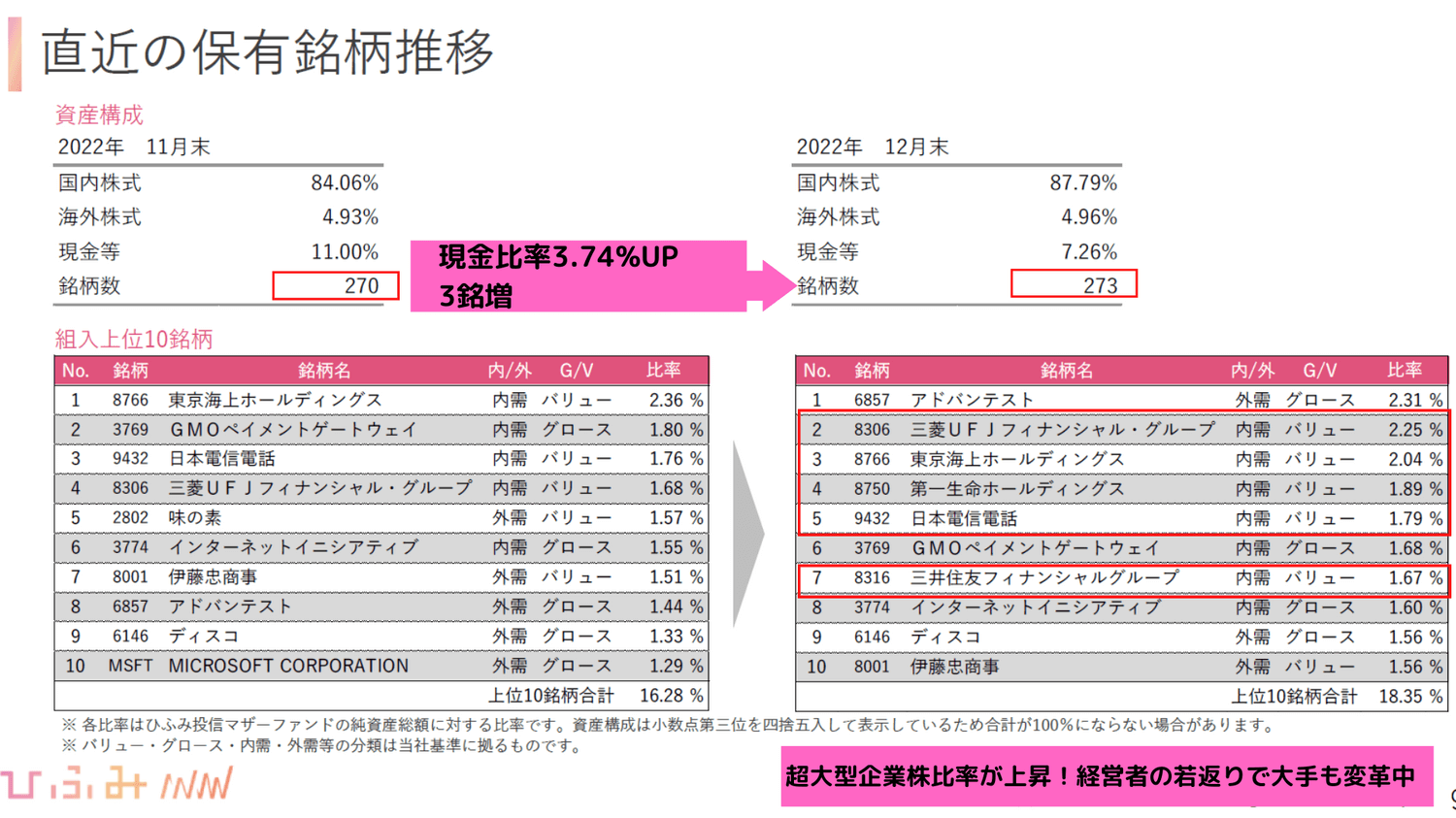Select the November 海外株式 value 4.93%
This screenshot has height=818, width=1456.
pos(350,217)
